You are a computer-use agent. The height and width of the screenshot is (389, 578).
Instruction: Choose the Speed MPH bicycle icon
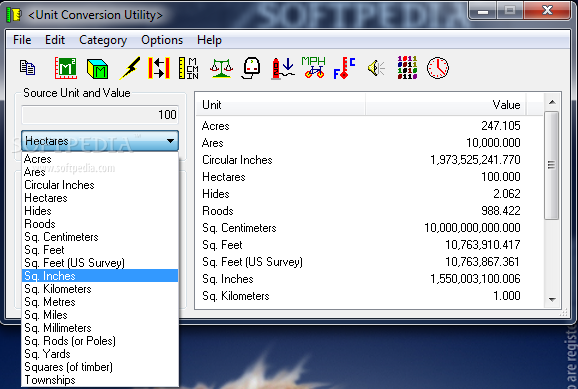(x=314, y=67)
